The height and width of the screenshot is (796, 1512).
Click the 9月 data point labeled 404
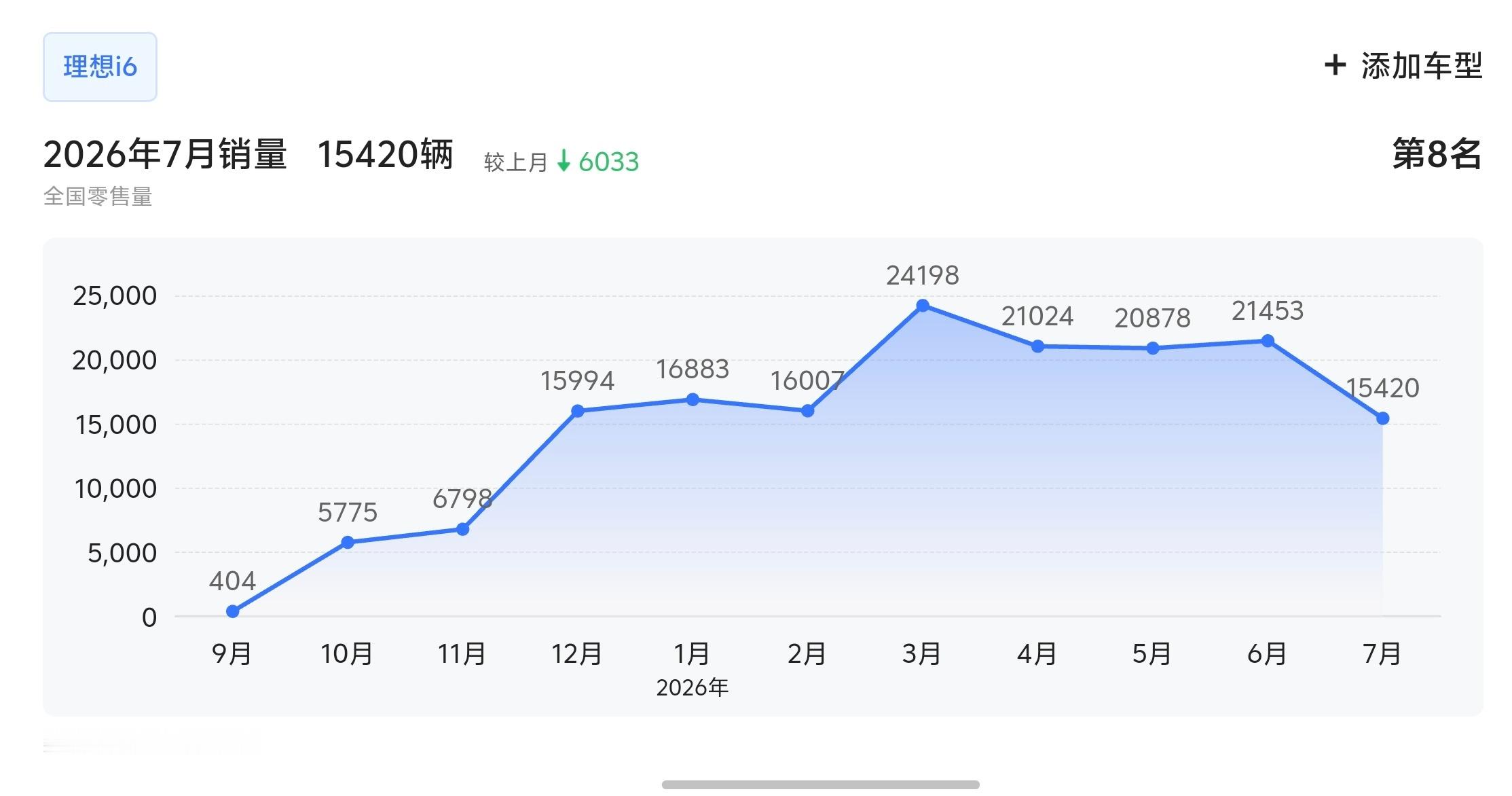click(x=232, y=611)
